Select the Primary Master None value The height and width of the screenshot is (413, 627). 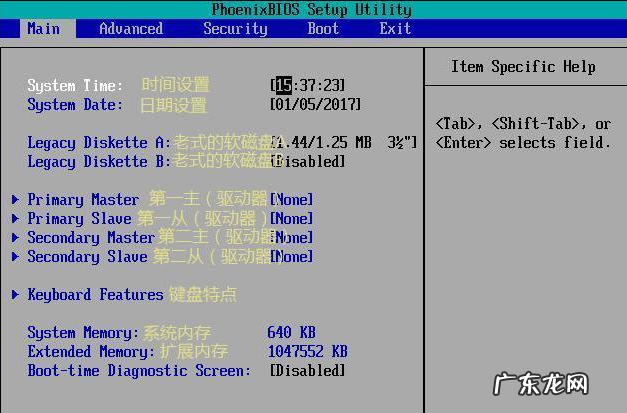(293, 200)
